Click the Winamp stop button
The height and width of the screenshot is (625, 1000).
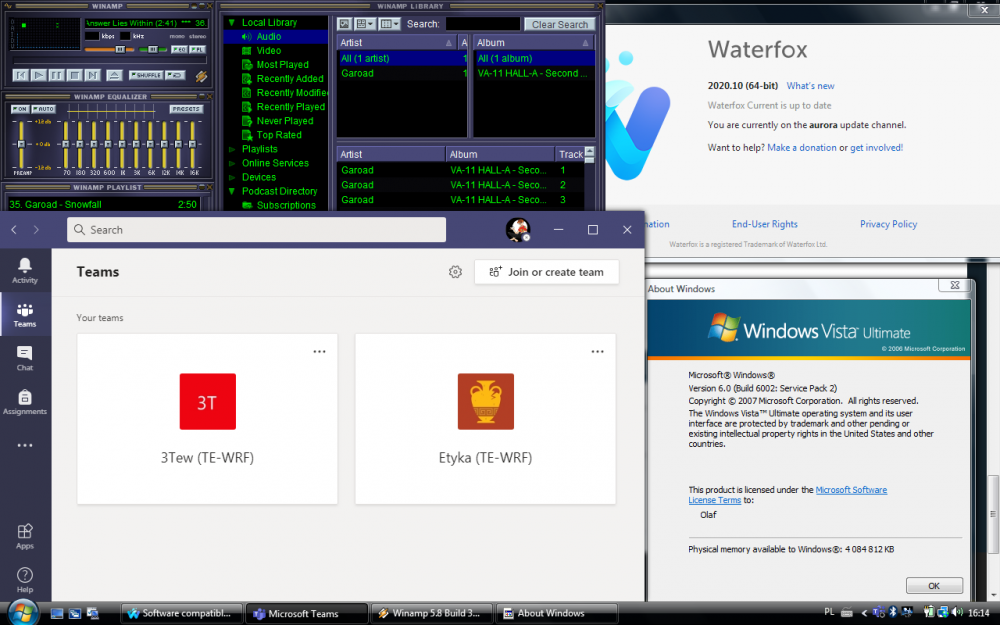[x=75, y=75]
